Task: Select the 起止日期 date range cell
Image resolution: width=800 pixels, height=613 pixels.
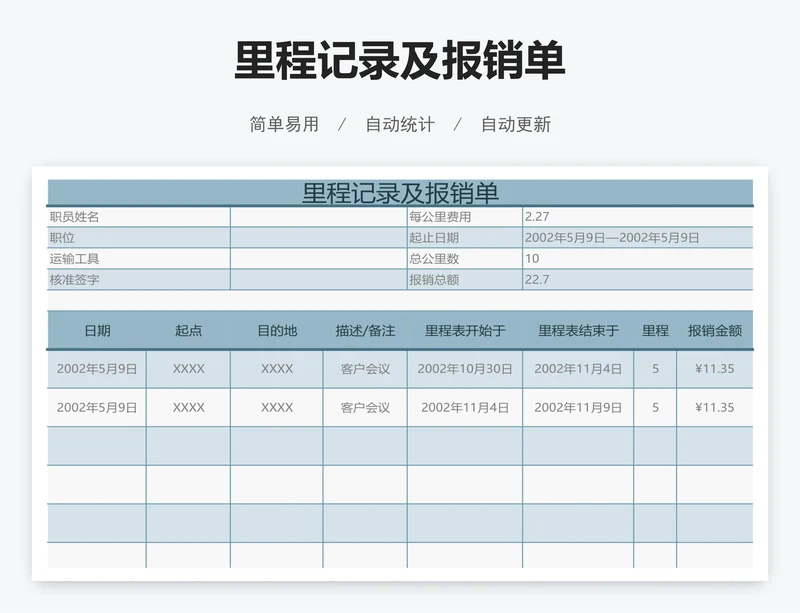Action: (637, 238)
